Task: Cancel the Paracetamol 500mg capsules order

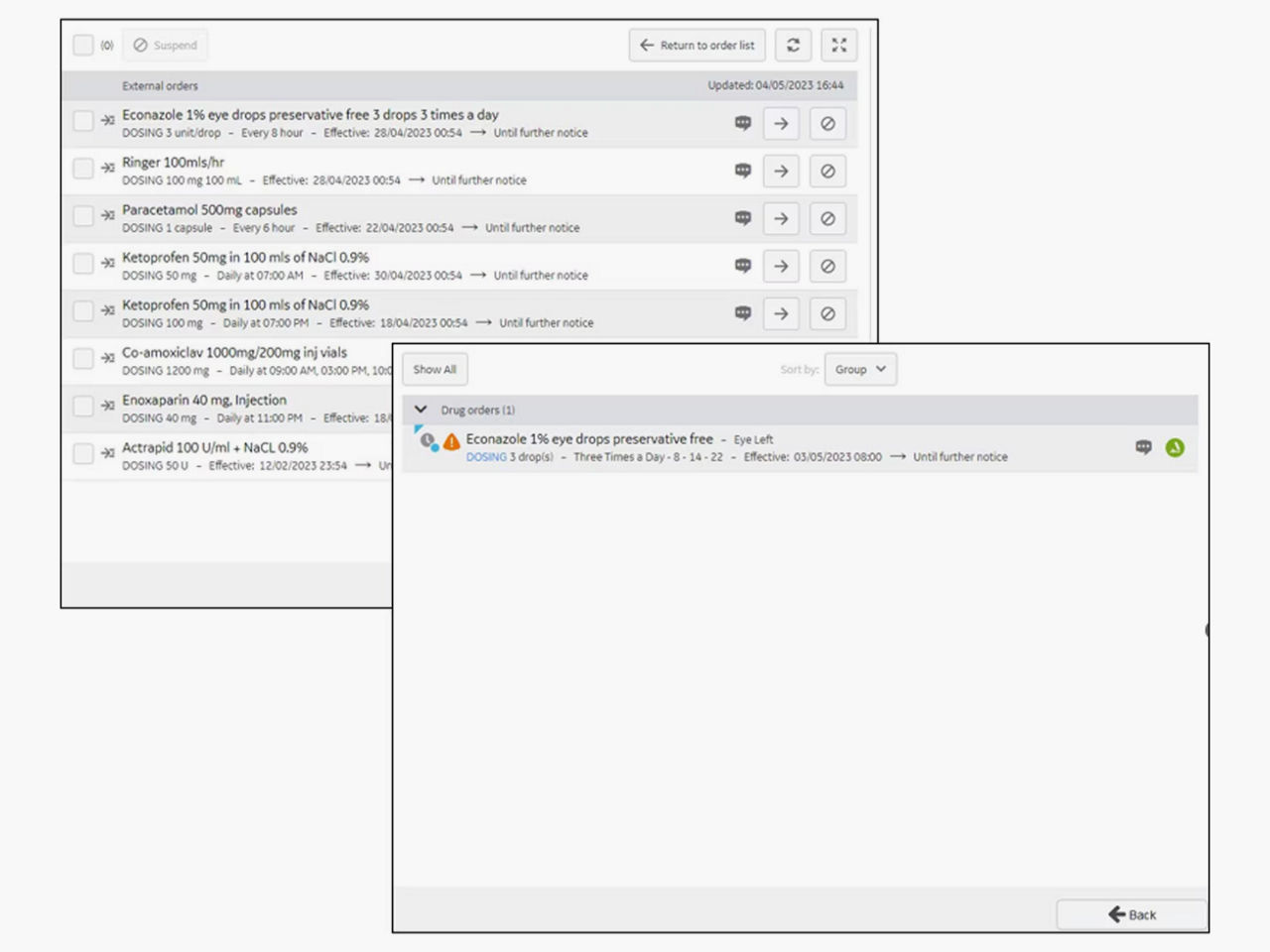Action: click(x=827, y=218)
